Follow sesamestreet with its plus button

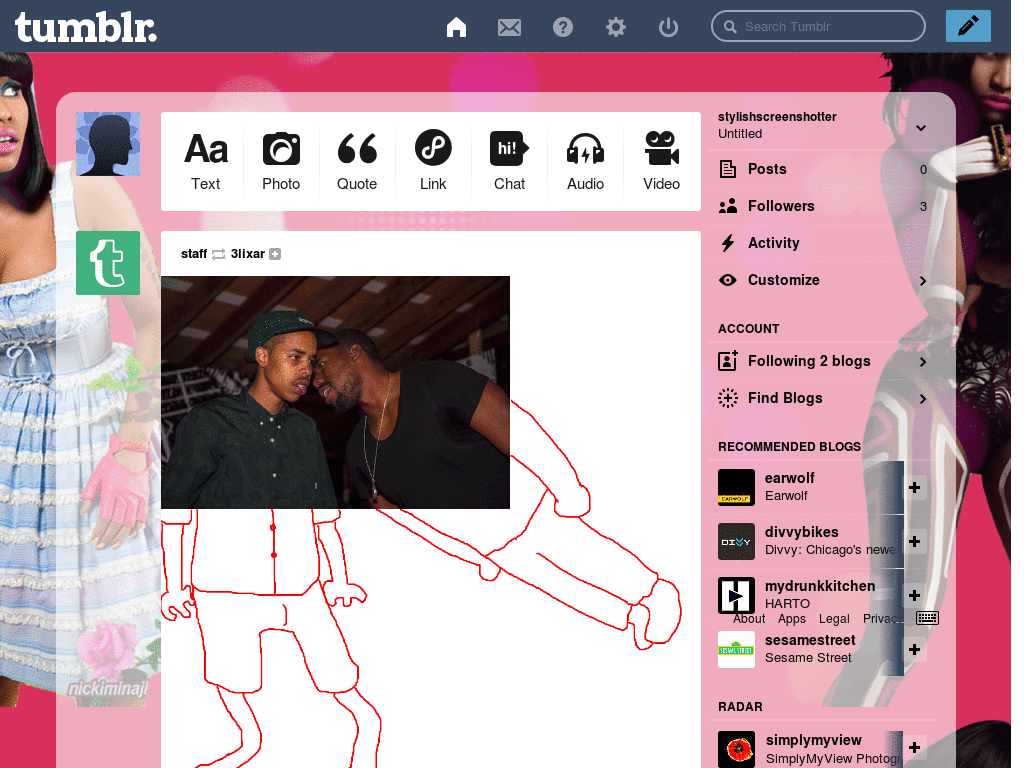914,650
